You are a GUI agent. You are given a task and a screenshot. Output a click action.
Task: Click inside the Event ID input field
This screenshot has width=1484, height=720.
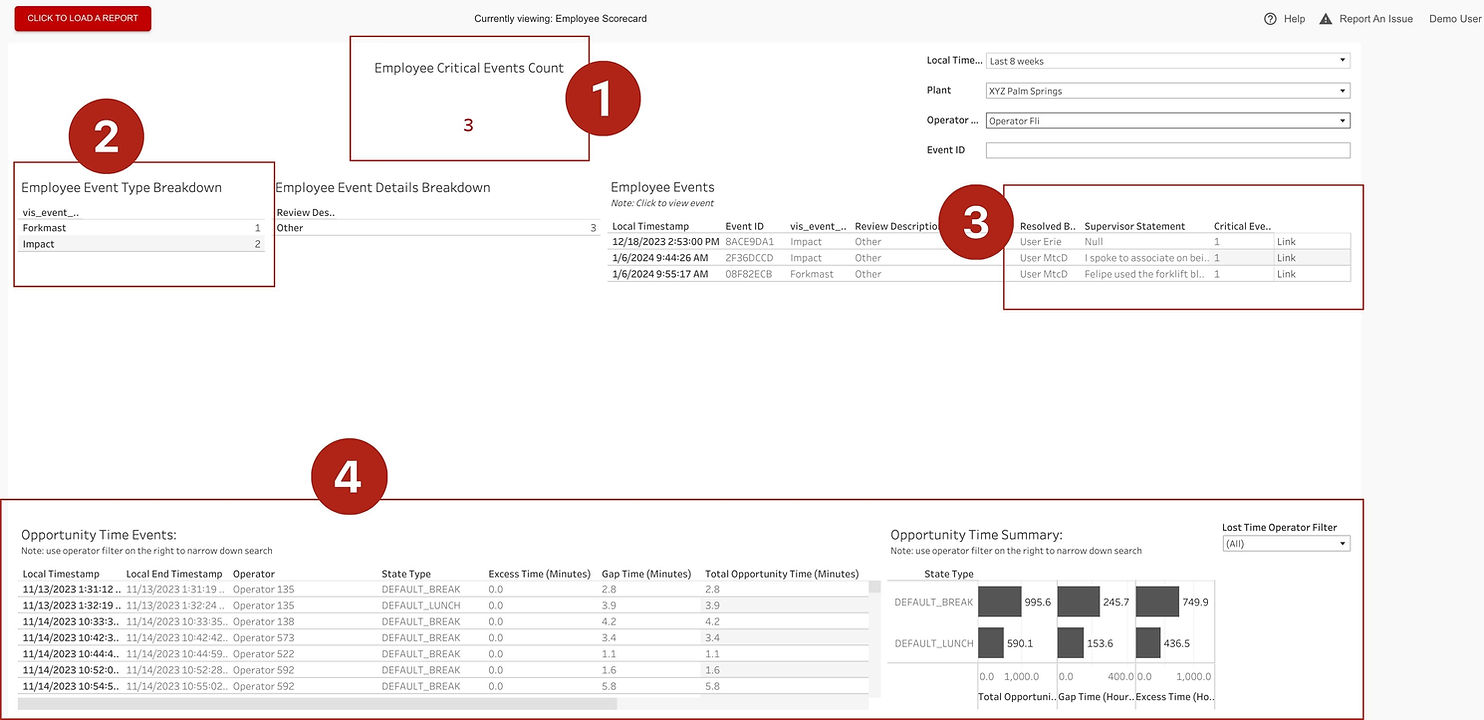(1165, 150)
